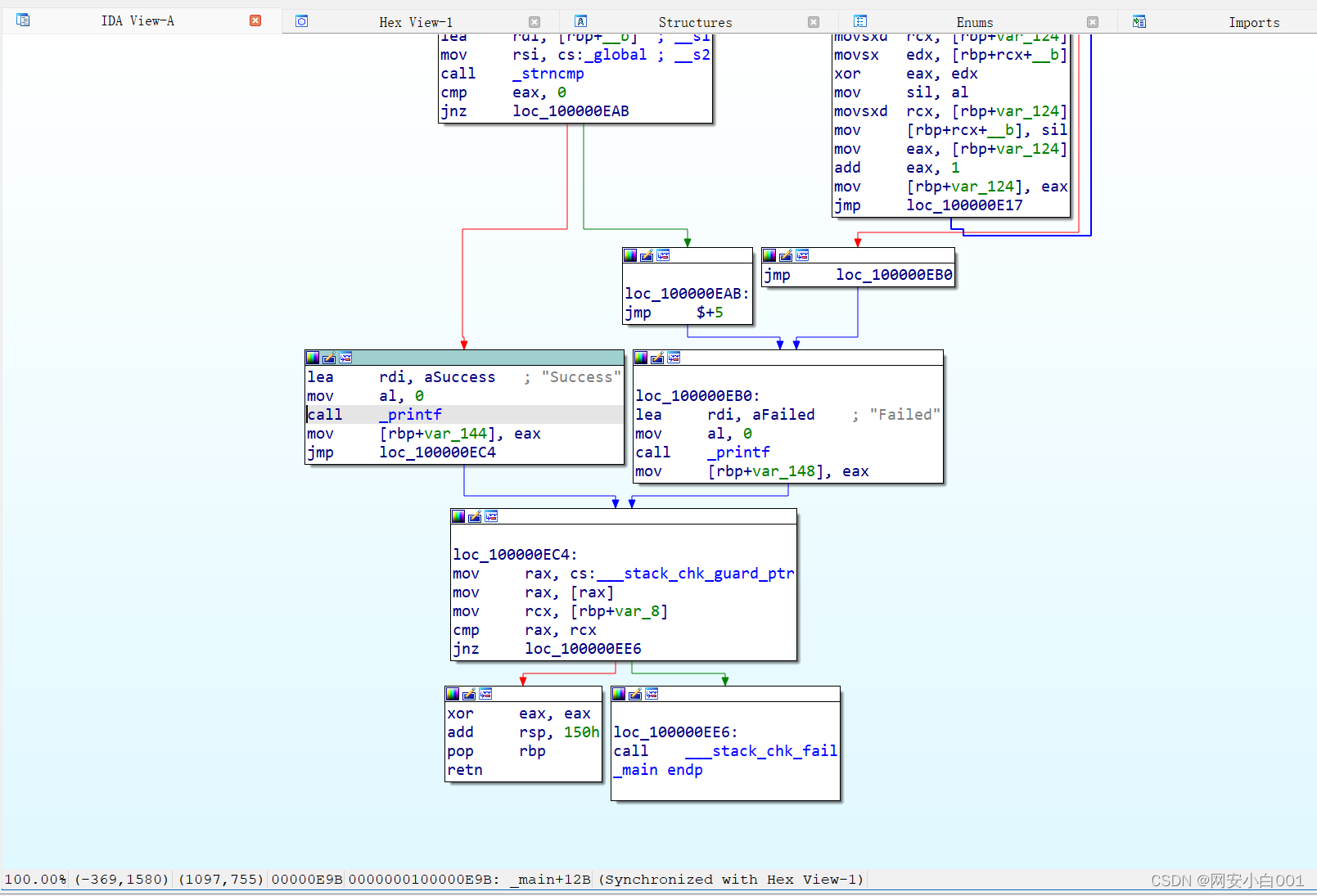Jump to the loc_100000EC4 jmp target

[438, 453]
